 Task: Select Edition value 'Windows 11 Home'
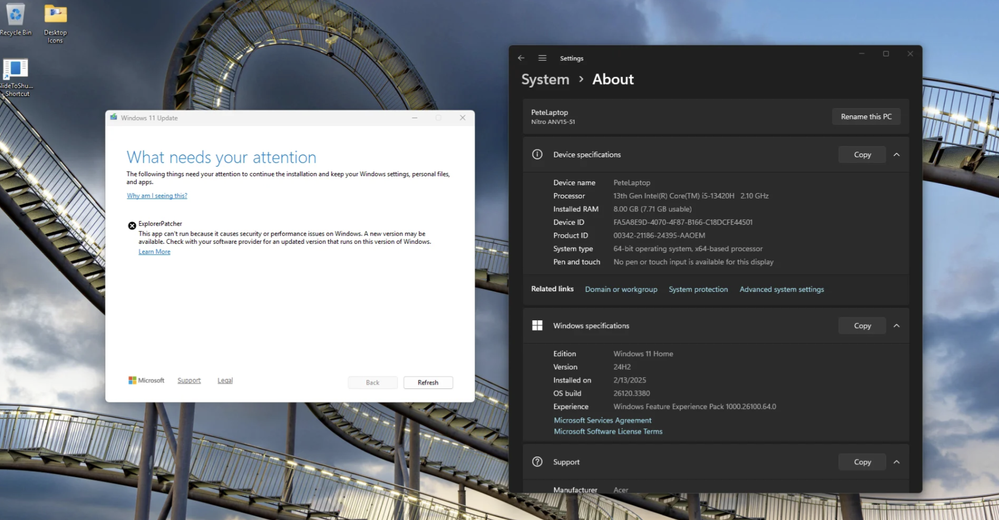643,354
